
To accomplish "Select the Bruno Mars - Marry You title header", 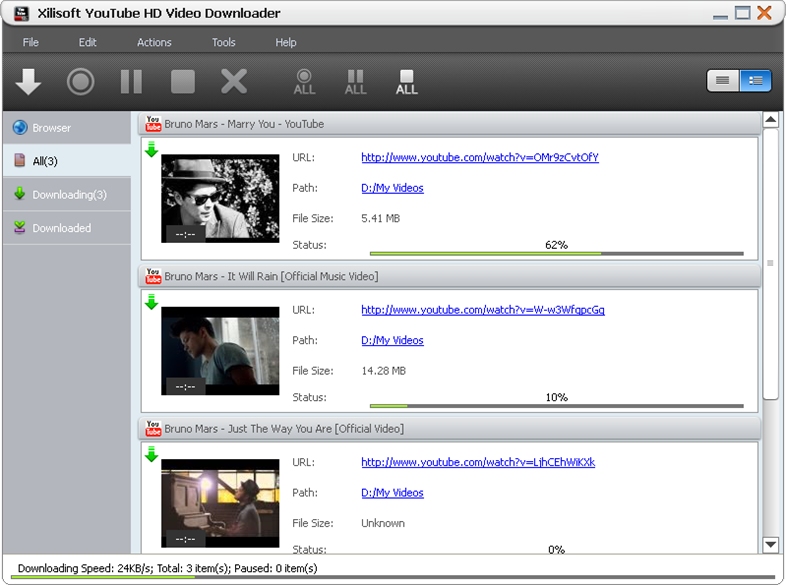I will point(449,124).
